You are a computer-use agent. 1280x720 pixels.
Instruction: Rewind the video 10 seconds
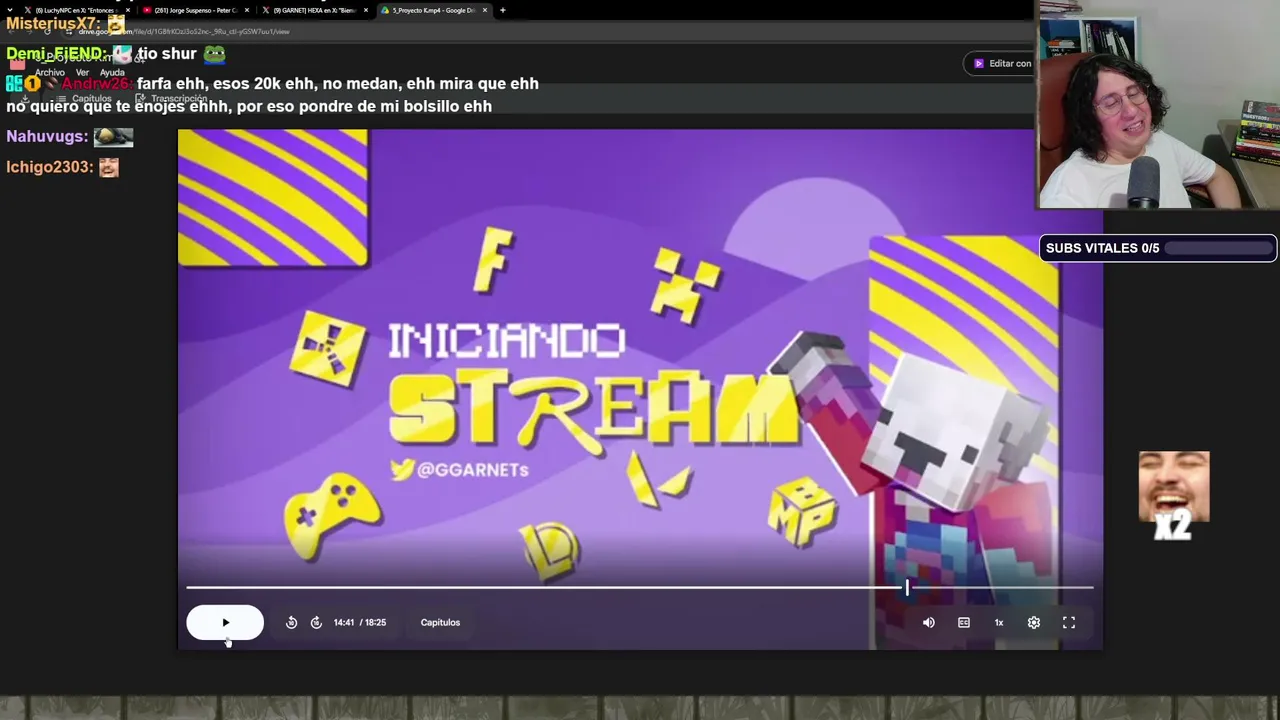(x=291, y=622)
